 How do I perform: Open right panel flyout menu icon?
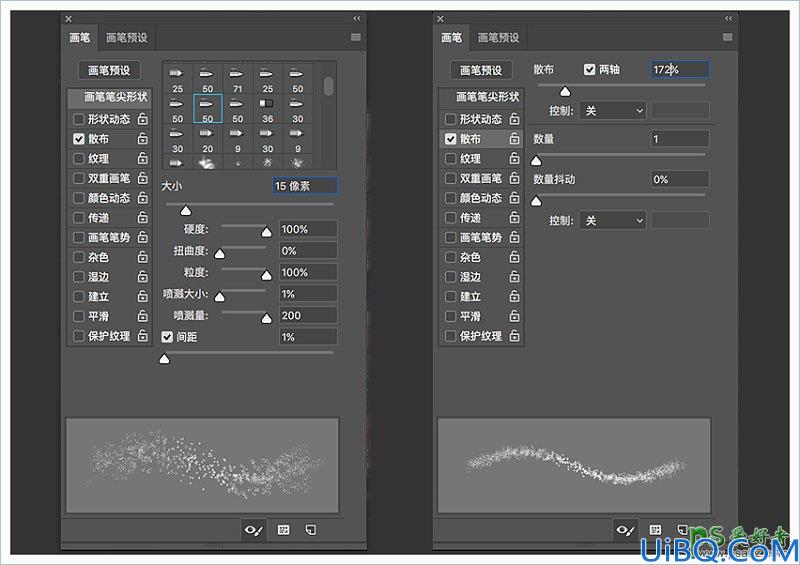point(728,37)
